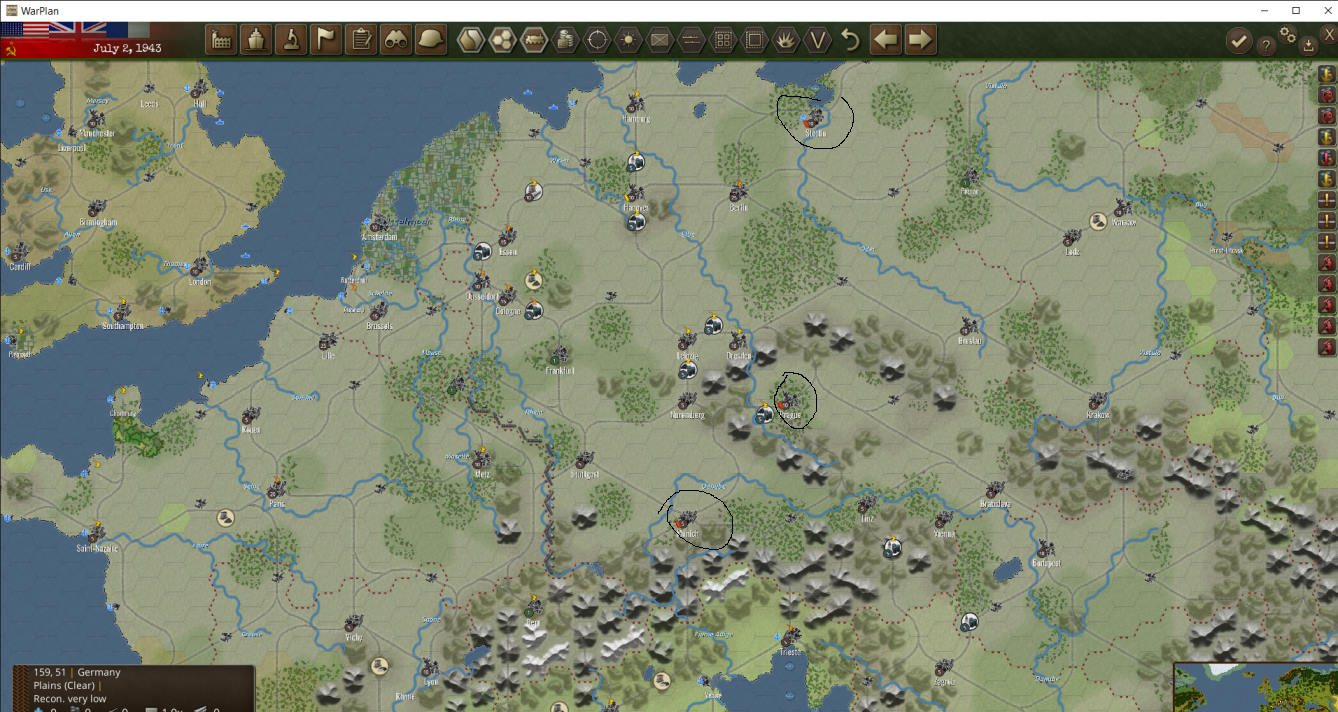Open the helmet unit roster screen

pyautogui.click(x=430, y=40)
